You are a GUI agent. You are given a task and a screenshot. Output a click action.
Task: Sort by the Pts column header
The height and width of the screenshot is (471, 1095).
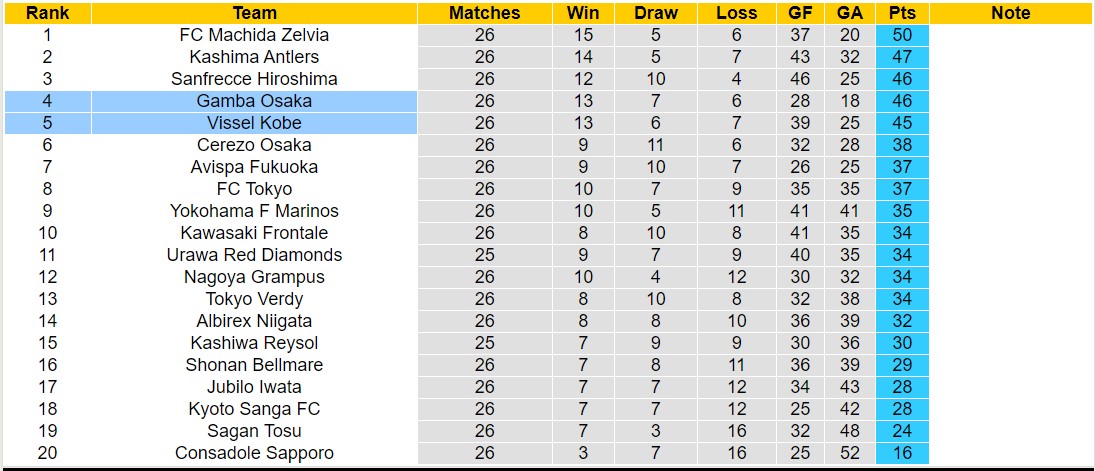[x=902, y=13]
